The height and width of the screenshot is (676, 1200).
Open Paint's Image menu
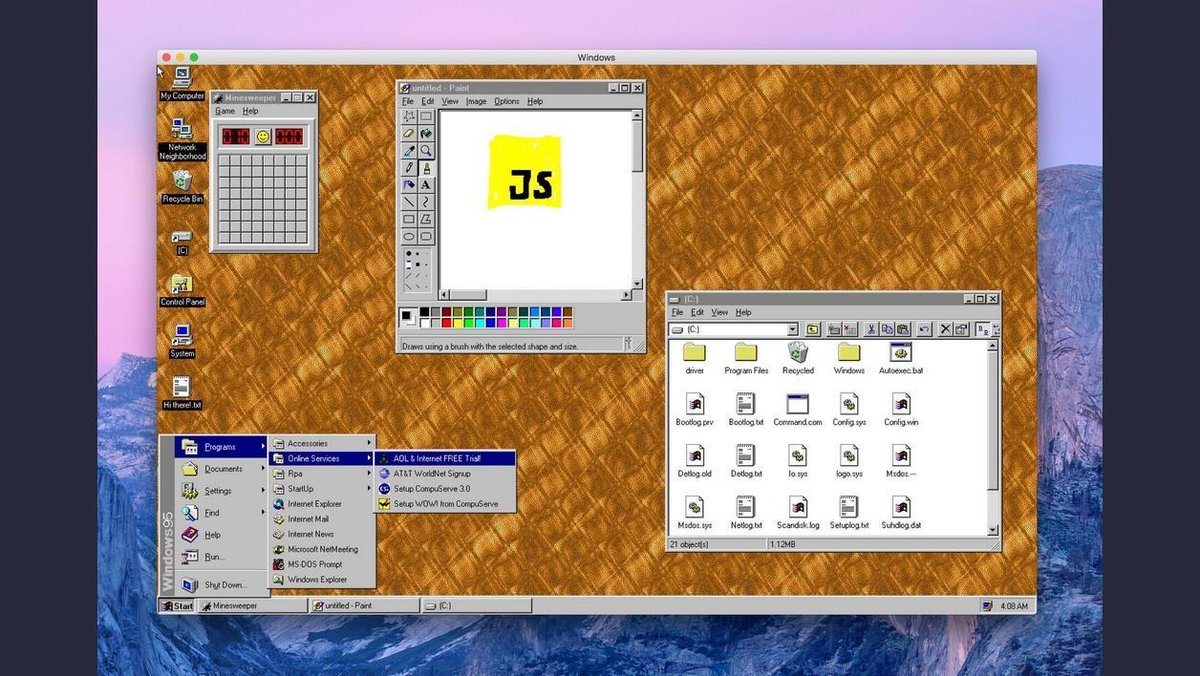[476, 101]
